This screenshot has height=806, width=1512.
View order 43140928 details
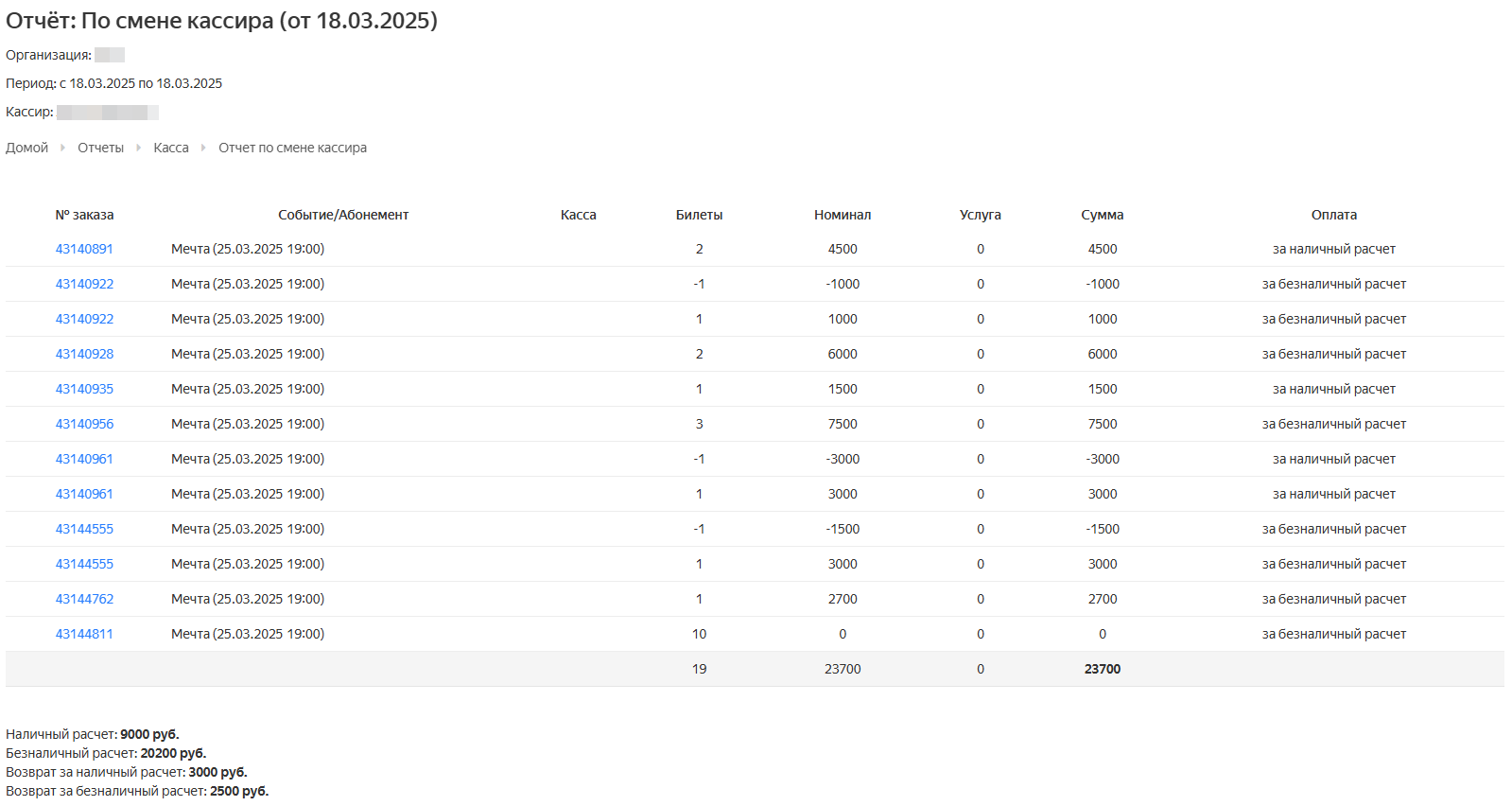click(84, 354)
